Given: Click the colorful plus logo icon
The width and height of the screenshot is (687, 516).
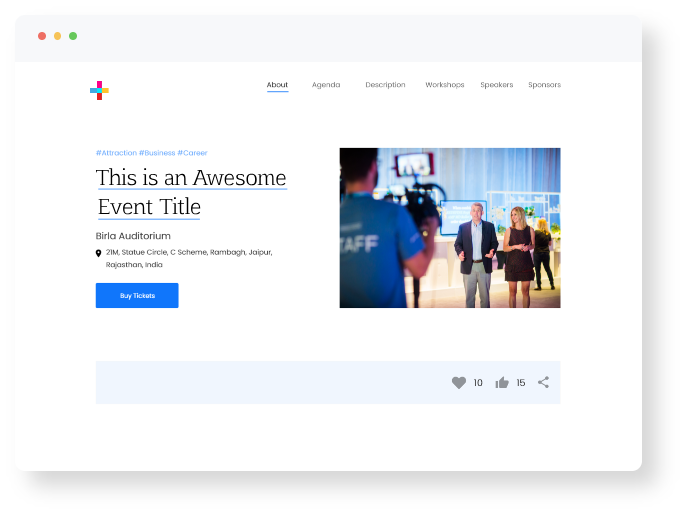Looking at the screenshot, I should coord(99,91).
